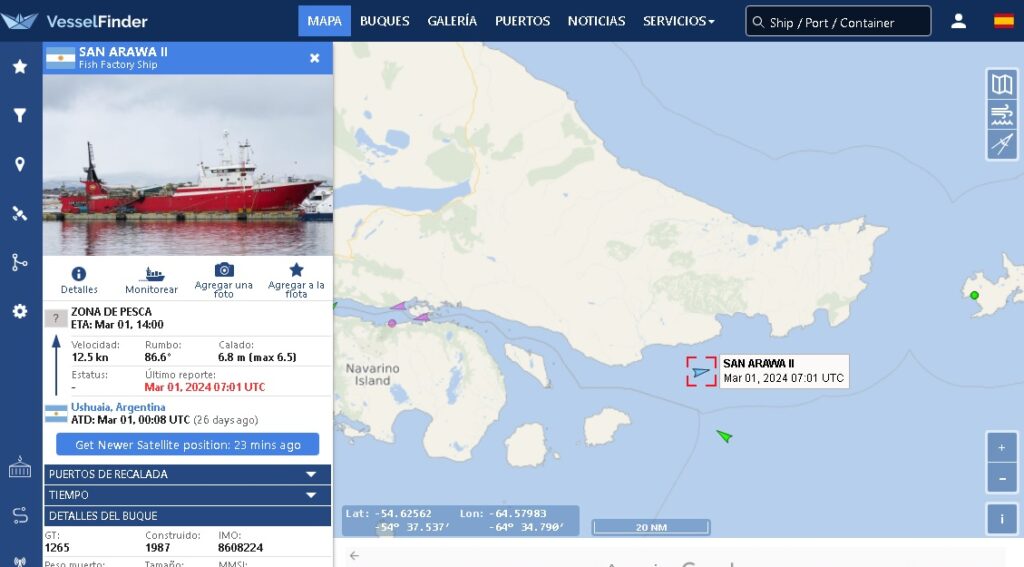Click Get Newer Satellite position button

[187, 445]
